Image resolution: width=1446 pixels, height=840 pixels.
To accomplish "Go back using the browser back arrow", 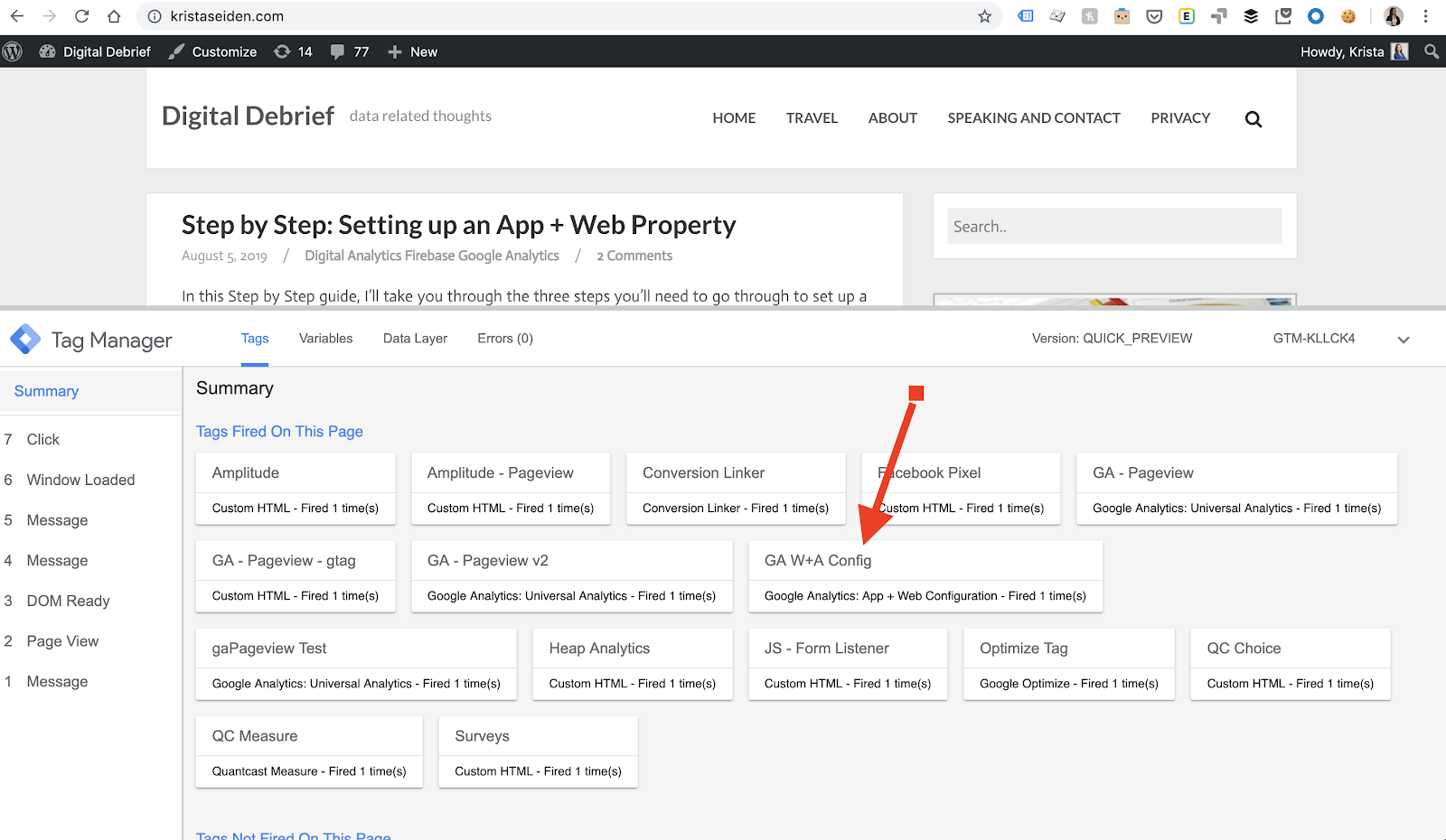I will tap(17, 16).
